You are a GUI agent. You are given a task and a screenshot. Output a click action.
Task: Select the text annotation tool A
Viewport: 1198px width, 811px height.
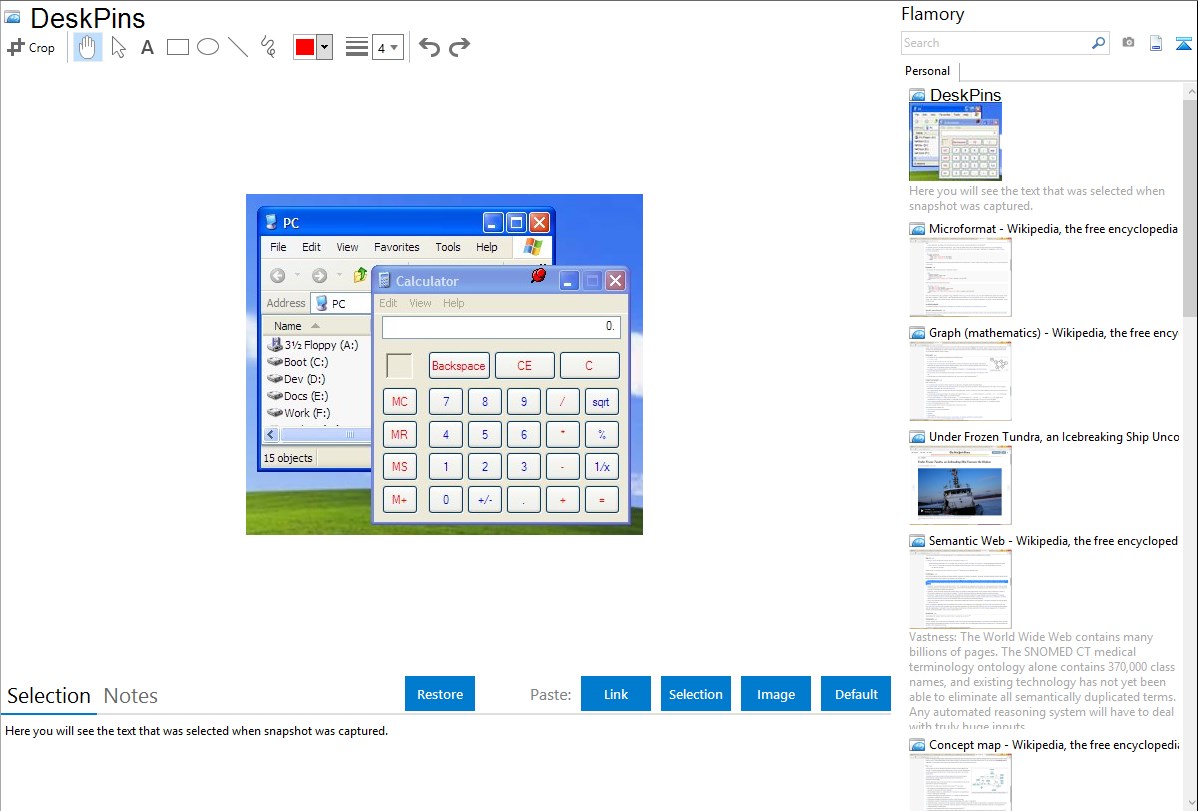(147, 47)
